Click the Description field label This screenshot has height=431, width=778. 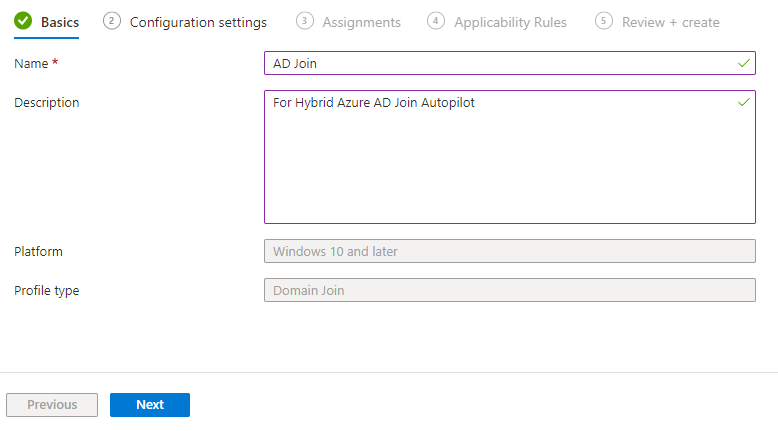[x=47, y=102]
